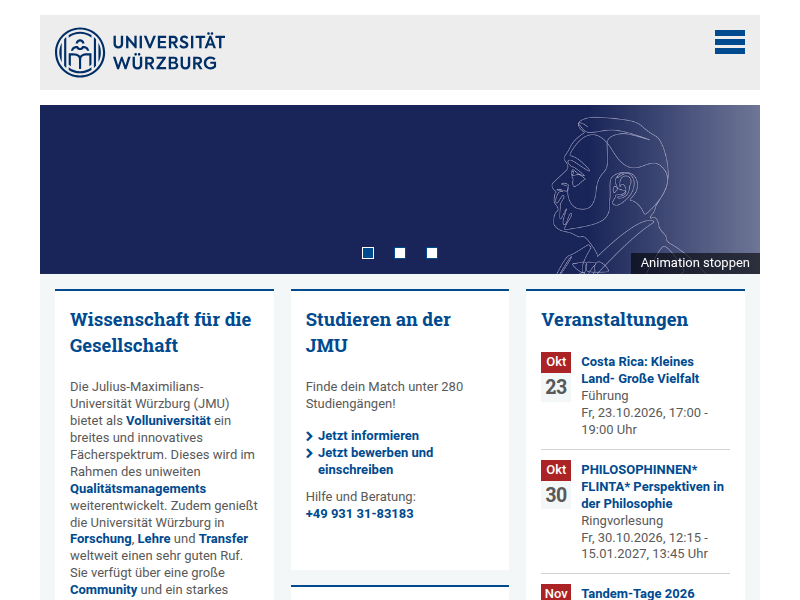Image resolution: width=800 pixels, height=600 pixels.
Task: Click the text 'Ringvorlesung'
Action: (x=622, y=520)
